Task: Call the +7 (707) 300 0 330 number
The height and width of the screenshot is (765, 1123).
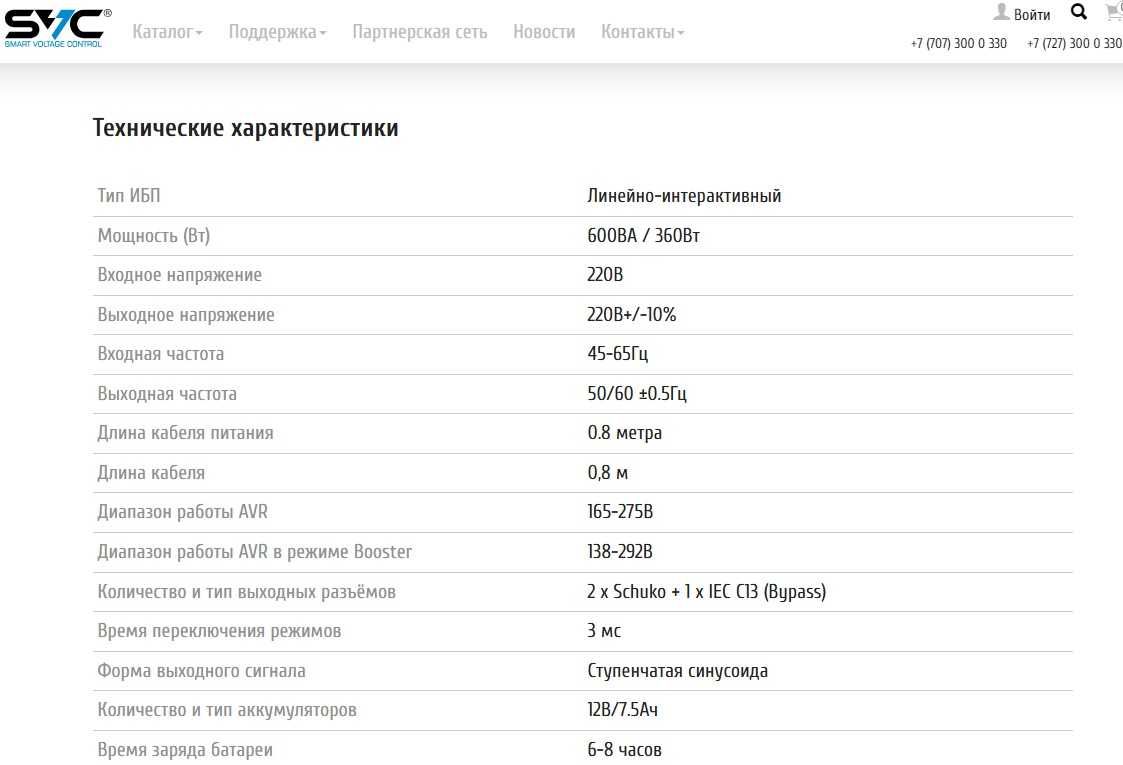Action: coord(958,44)
